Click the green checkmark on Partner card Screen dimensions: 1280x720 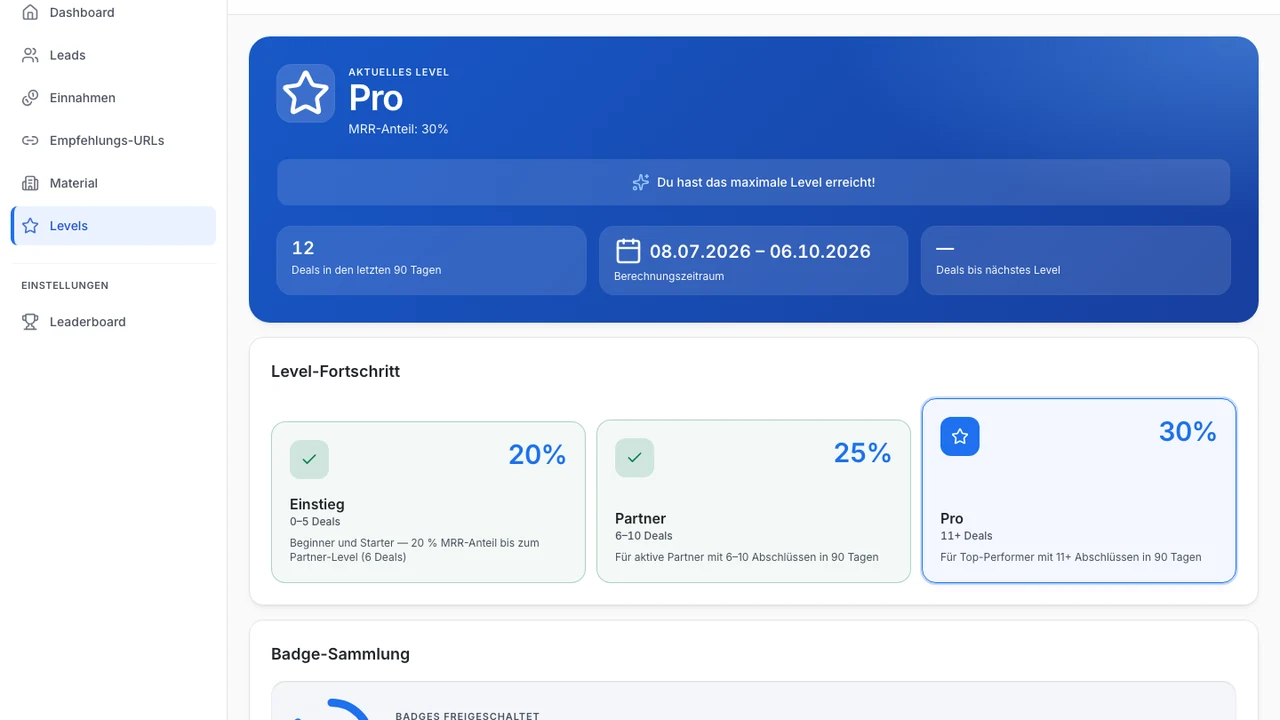tap(634, 457)
